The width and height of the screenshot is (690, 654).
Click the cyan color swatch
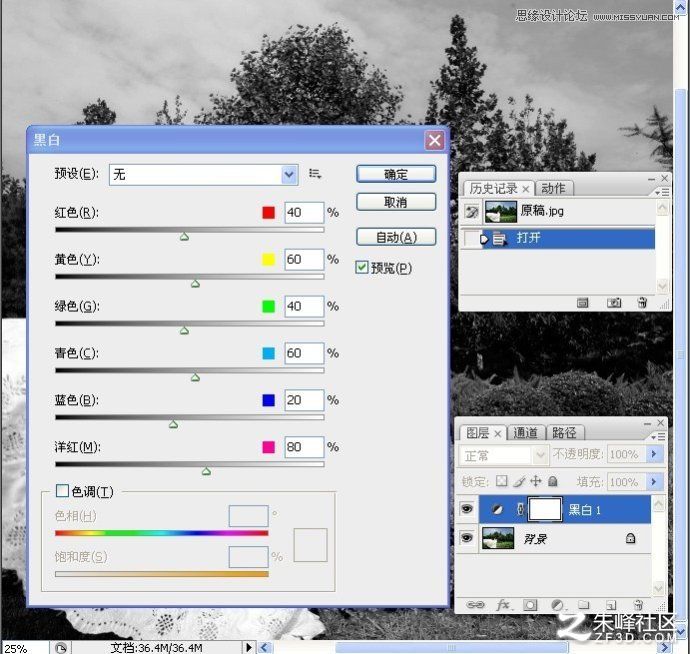pyautogui.click(x=268, y=353)
